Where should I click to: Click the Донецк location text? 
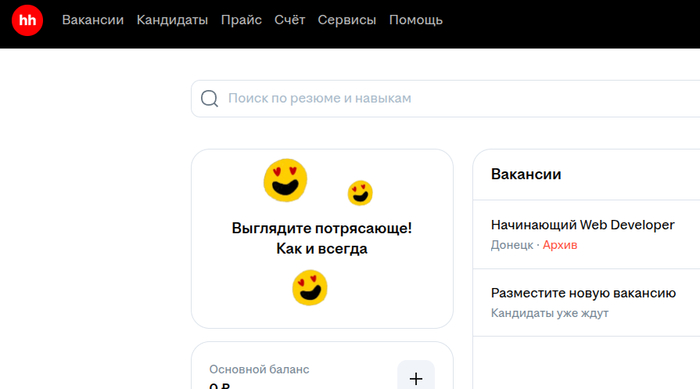(x=512, y=245)
